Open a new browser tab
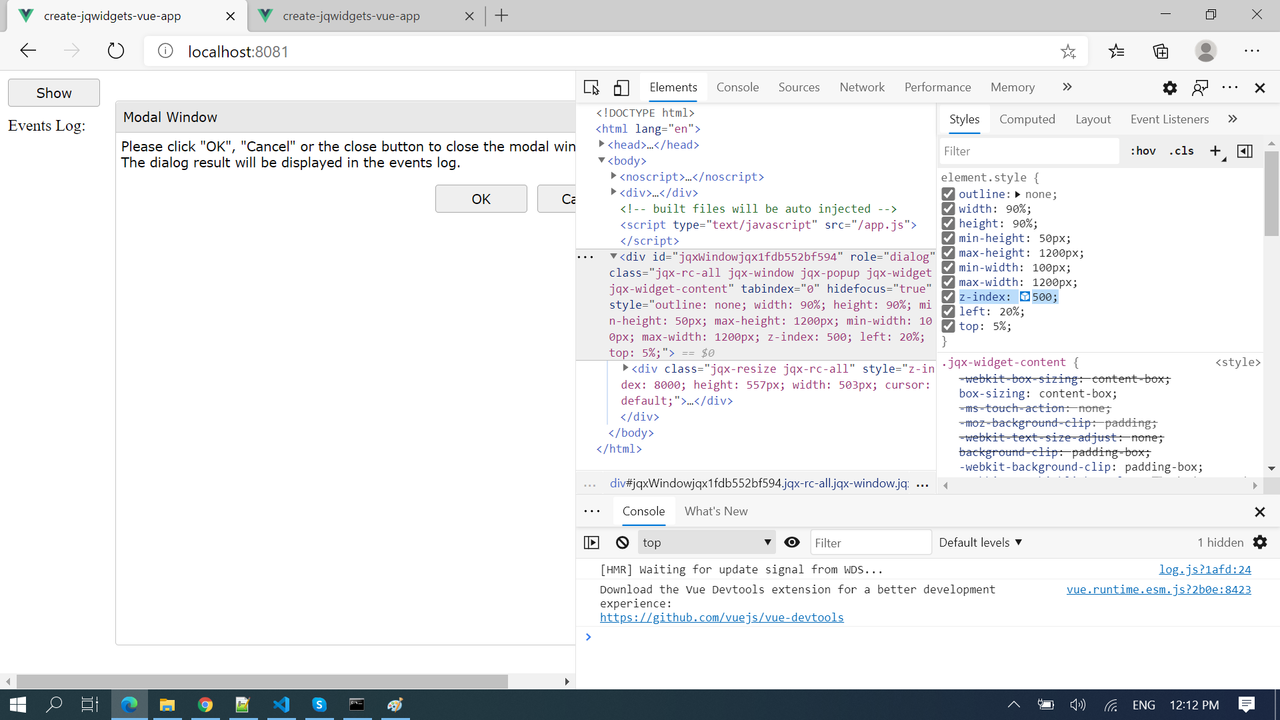 coord(502,15)
